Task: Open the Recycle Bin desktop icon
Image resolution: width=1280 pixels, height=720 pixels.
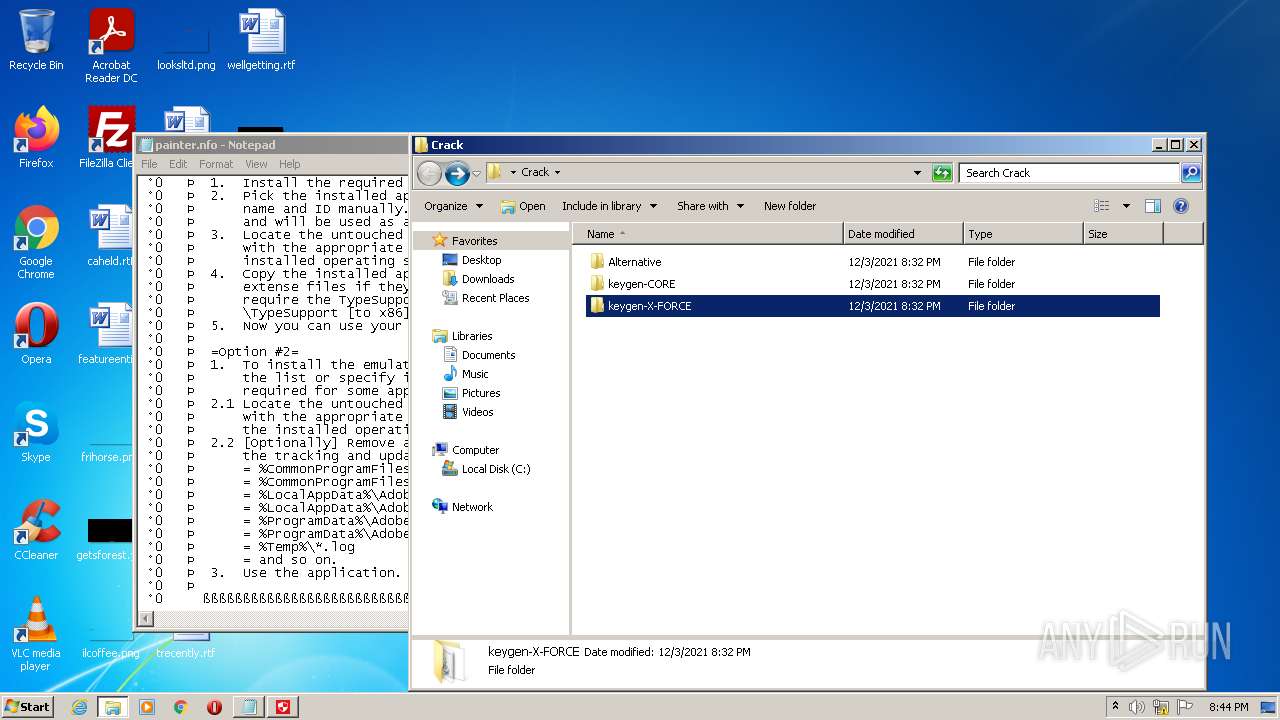Action: click(x=36, y=40)
